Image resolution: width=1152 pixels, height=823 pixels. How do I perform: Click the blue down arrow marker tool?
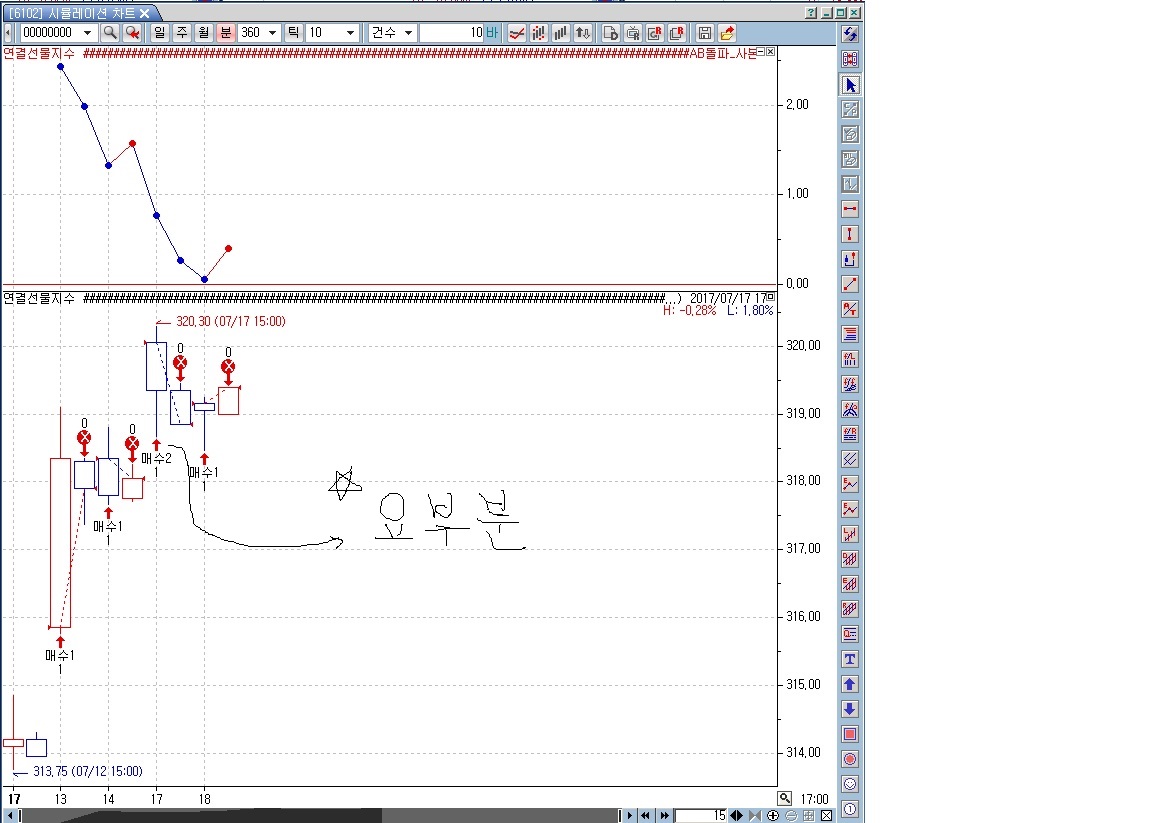point(850,709)
